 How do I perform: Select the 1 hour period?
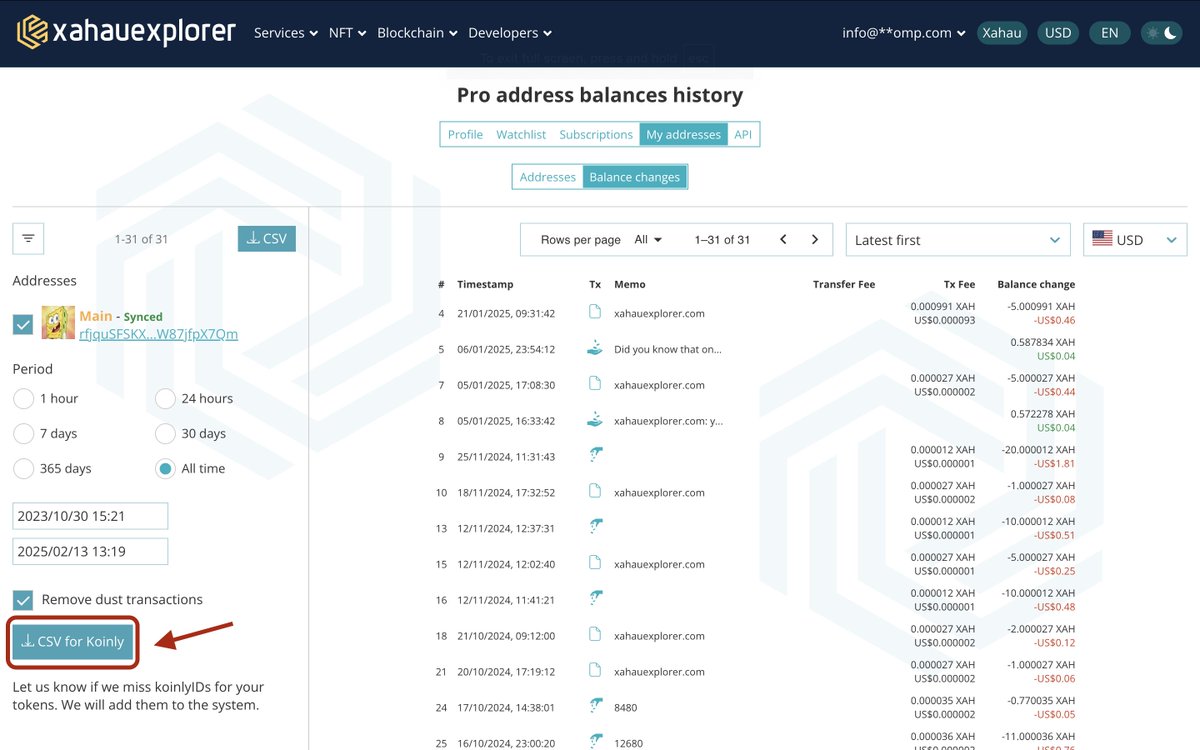pos(23,398)
